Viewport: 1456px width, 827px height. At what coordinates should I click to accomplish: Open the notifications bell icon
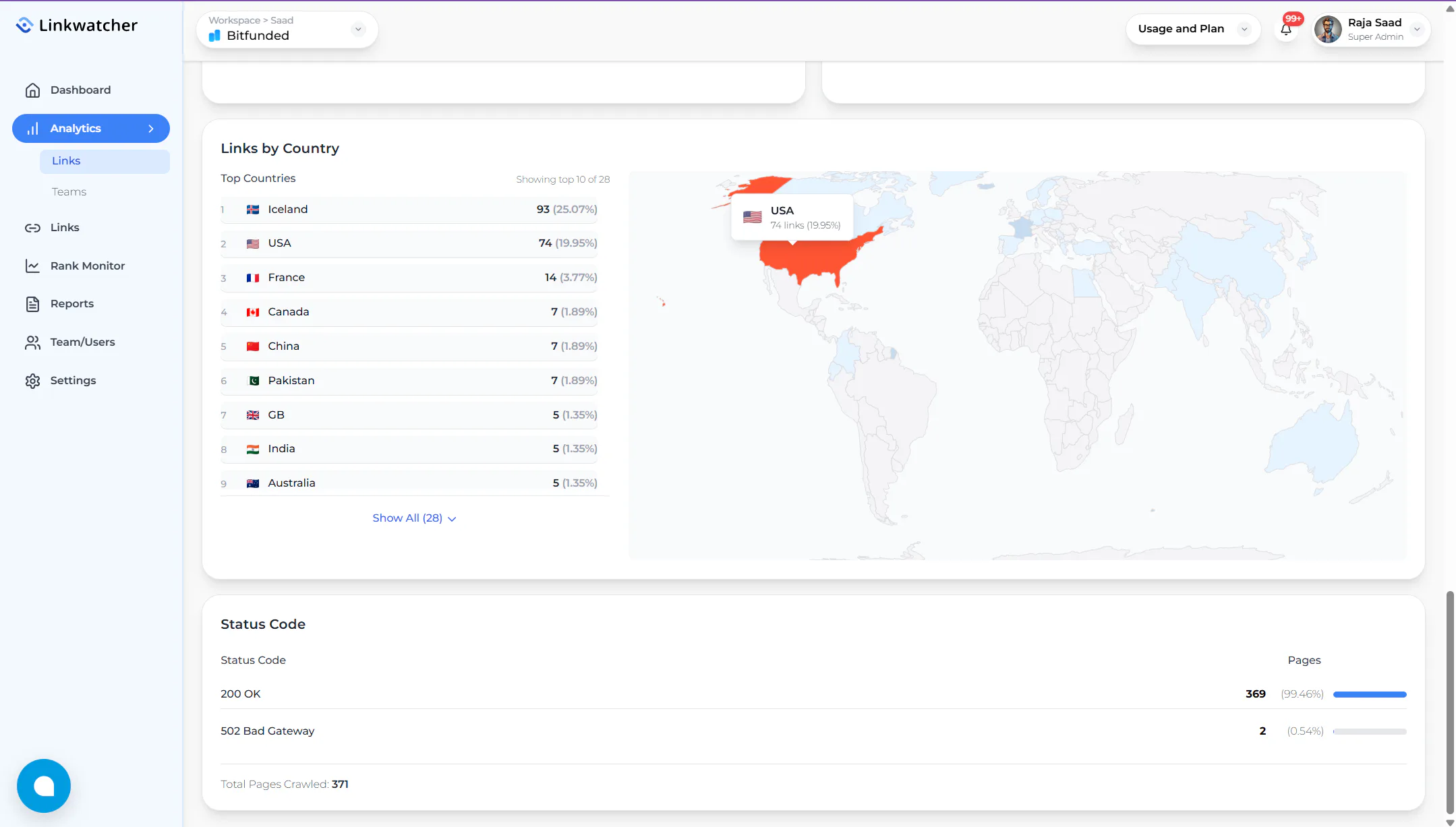(x=1286, y=29)
